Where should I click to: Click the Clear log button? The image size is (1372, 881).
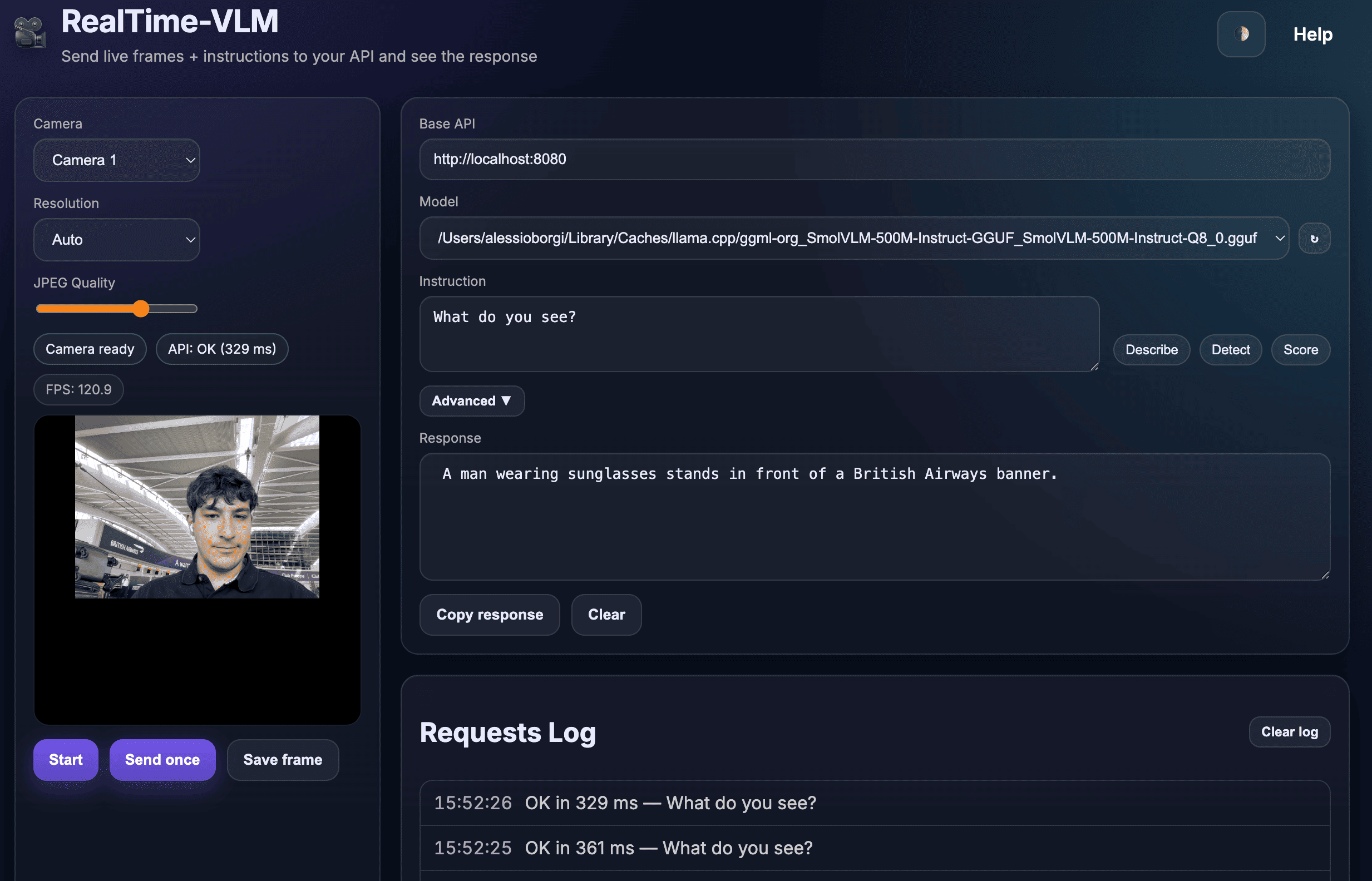coord(1289,732)
